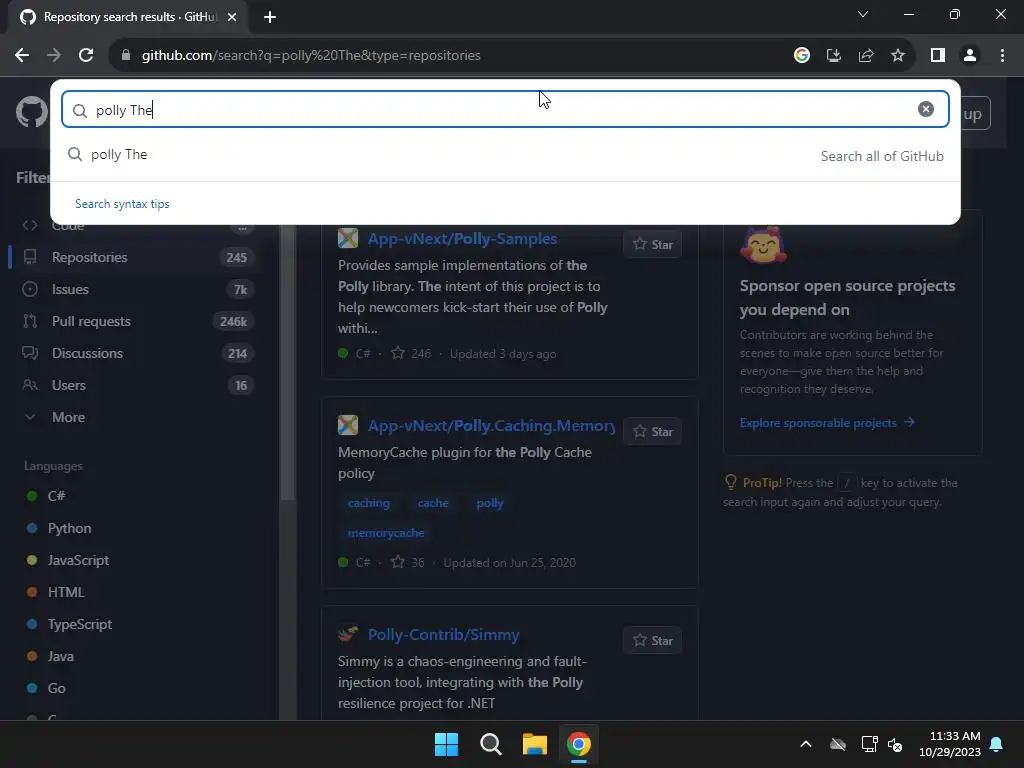Share this page icon
Viewport: 1024px width, 768px height.
[866, 56]
